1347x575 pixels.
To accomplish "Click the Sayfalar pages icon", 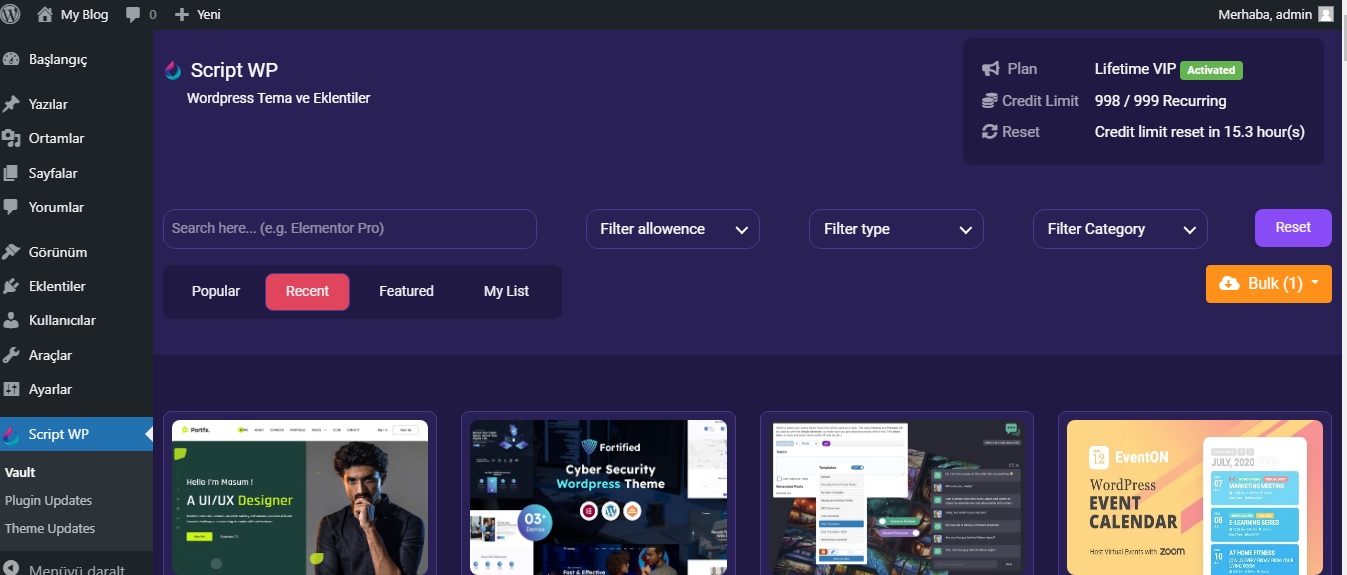I will (12, 173).
